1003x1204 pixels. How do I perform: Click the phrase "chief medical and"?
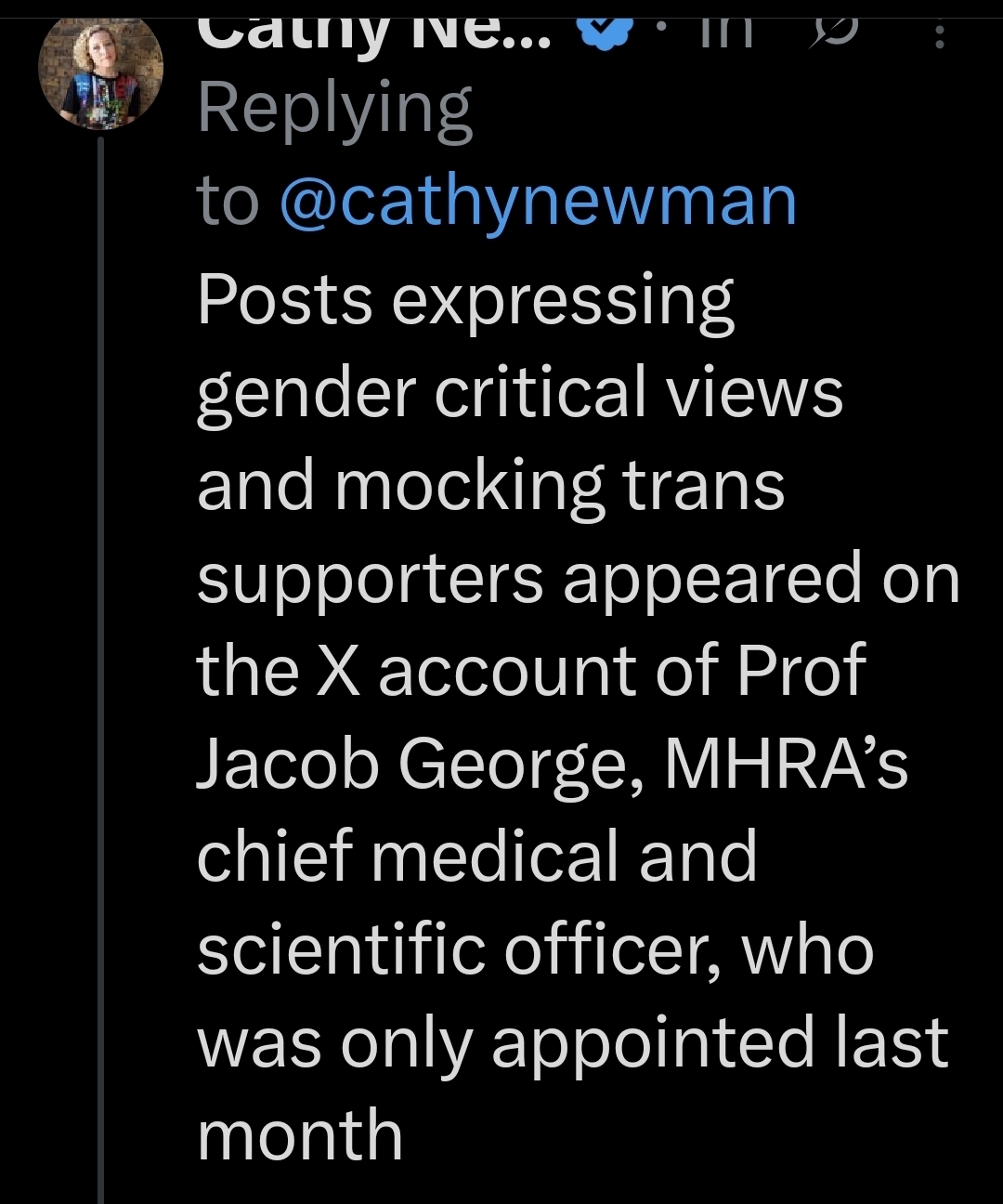(476, 857)
